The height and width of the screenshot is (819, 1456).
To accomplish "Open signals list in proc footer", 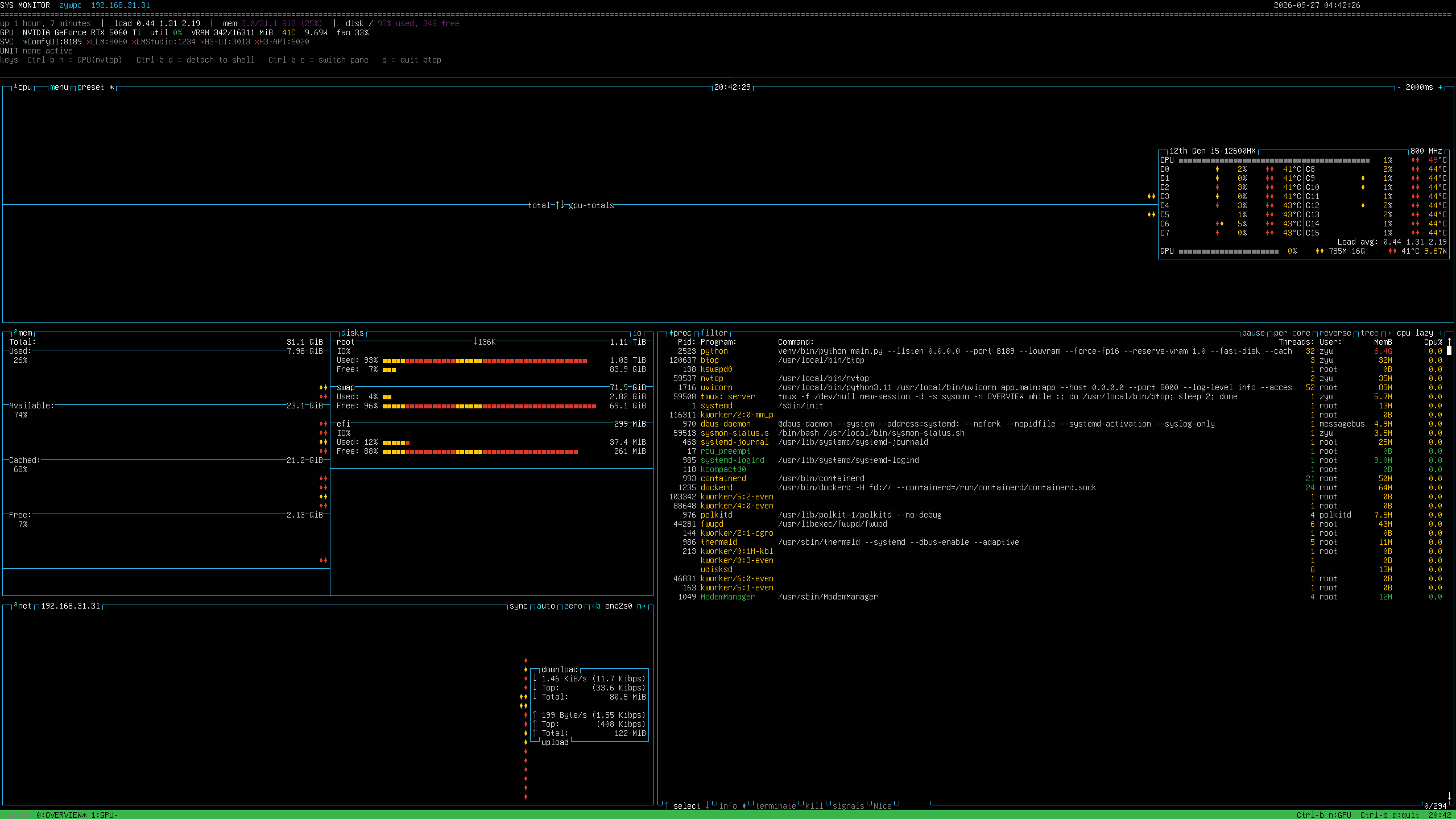I will (x=849, y=806).
